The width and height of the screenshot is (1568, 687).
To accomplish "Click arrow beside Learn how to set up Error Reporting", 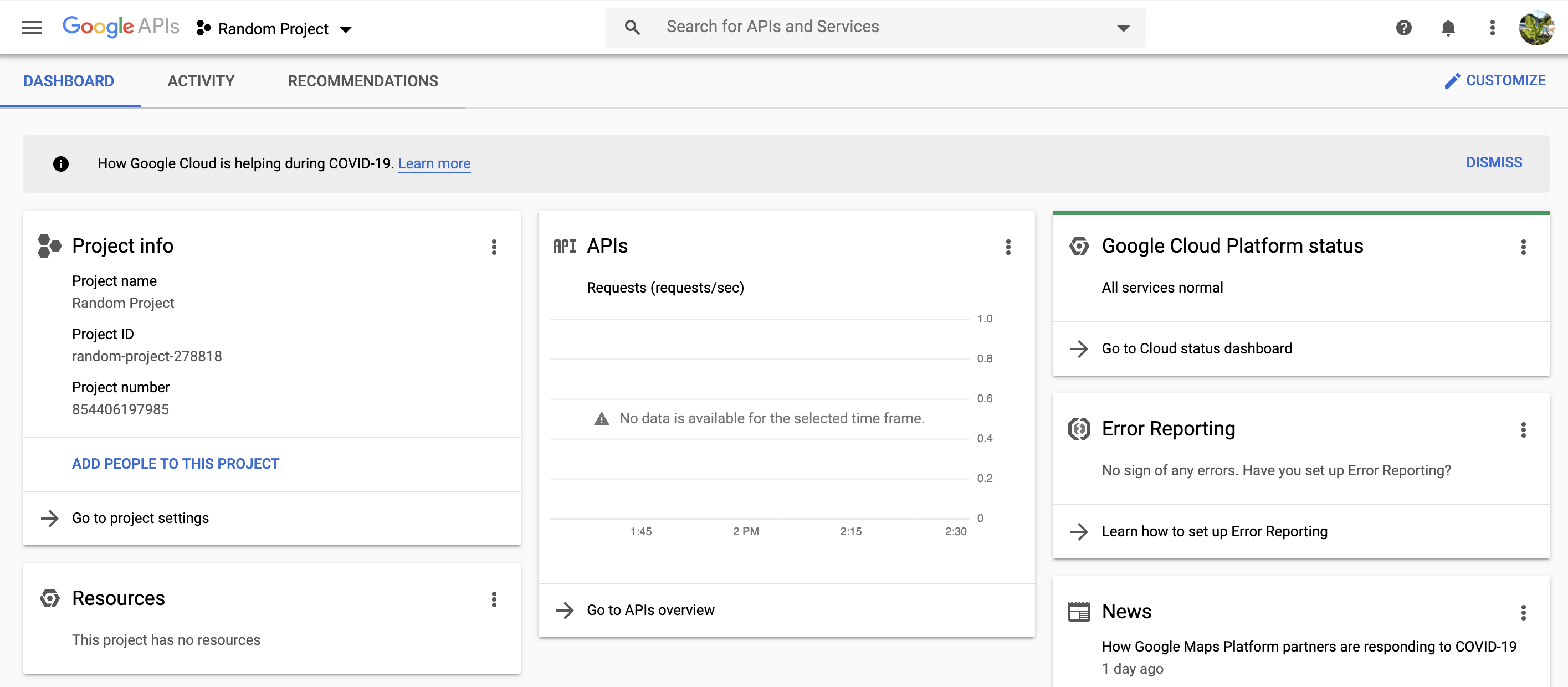I will coord(1079,532).
